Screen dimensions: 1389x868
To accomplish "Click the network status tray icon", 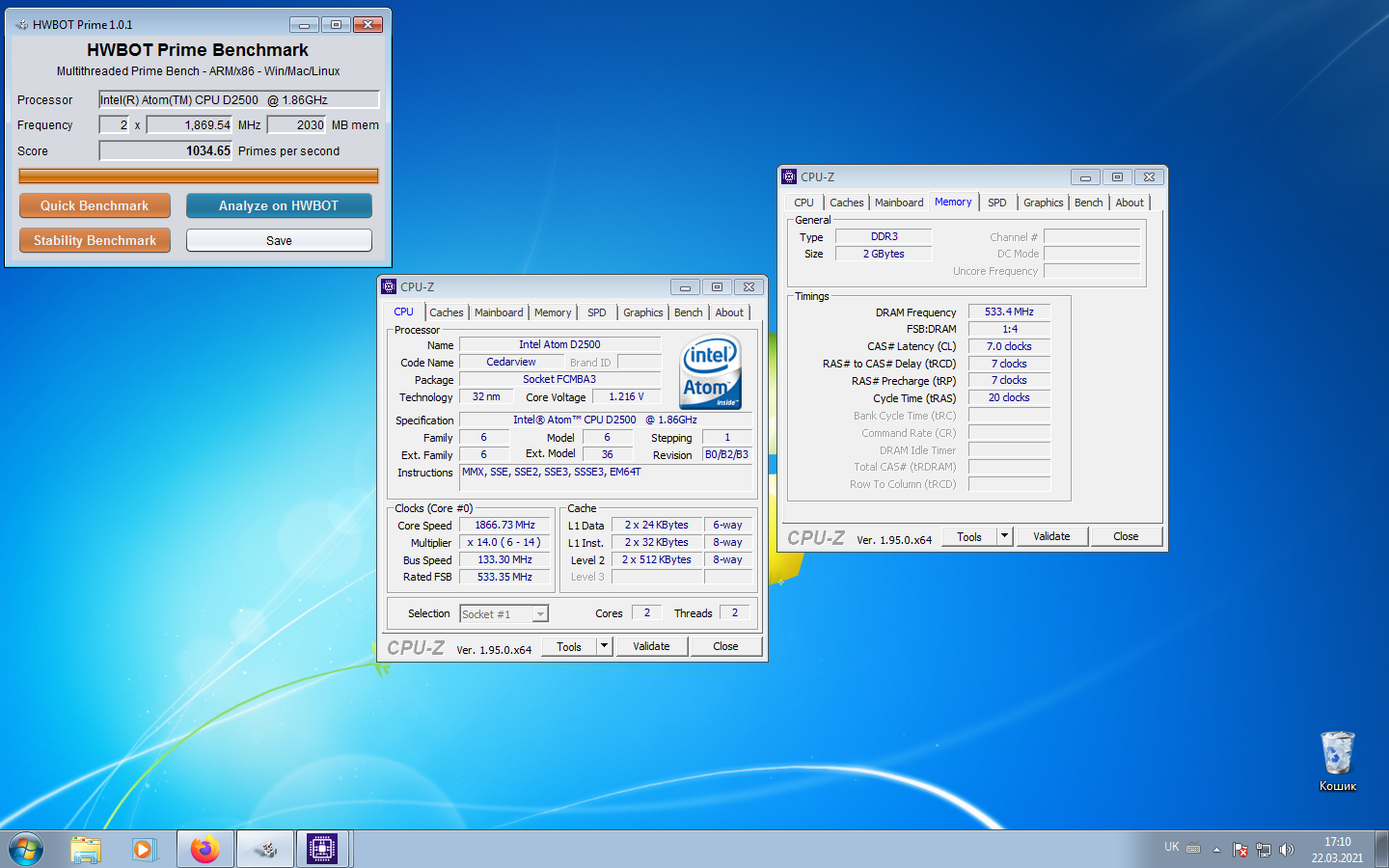I will coord(1264,850).
